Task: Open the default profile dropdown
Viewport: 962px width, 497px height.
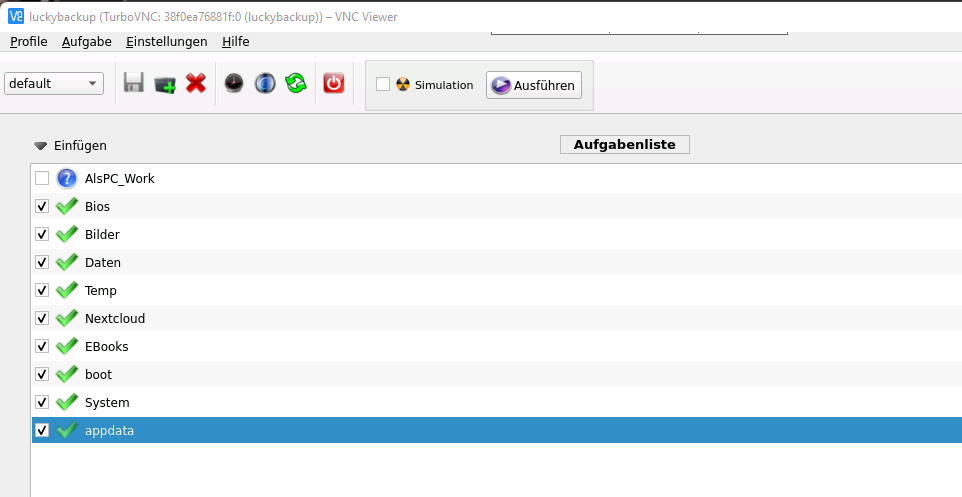Action: (x=54, y=83)
